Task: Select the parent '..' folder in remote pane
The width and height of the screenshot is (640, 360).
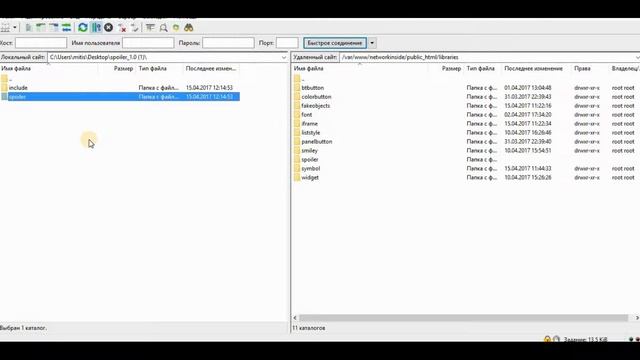Action: pyautogui.click(x=466, y=79)
